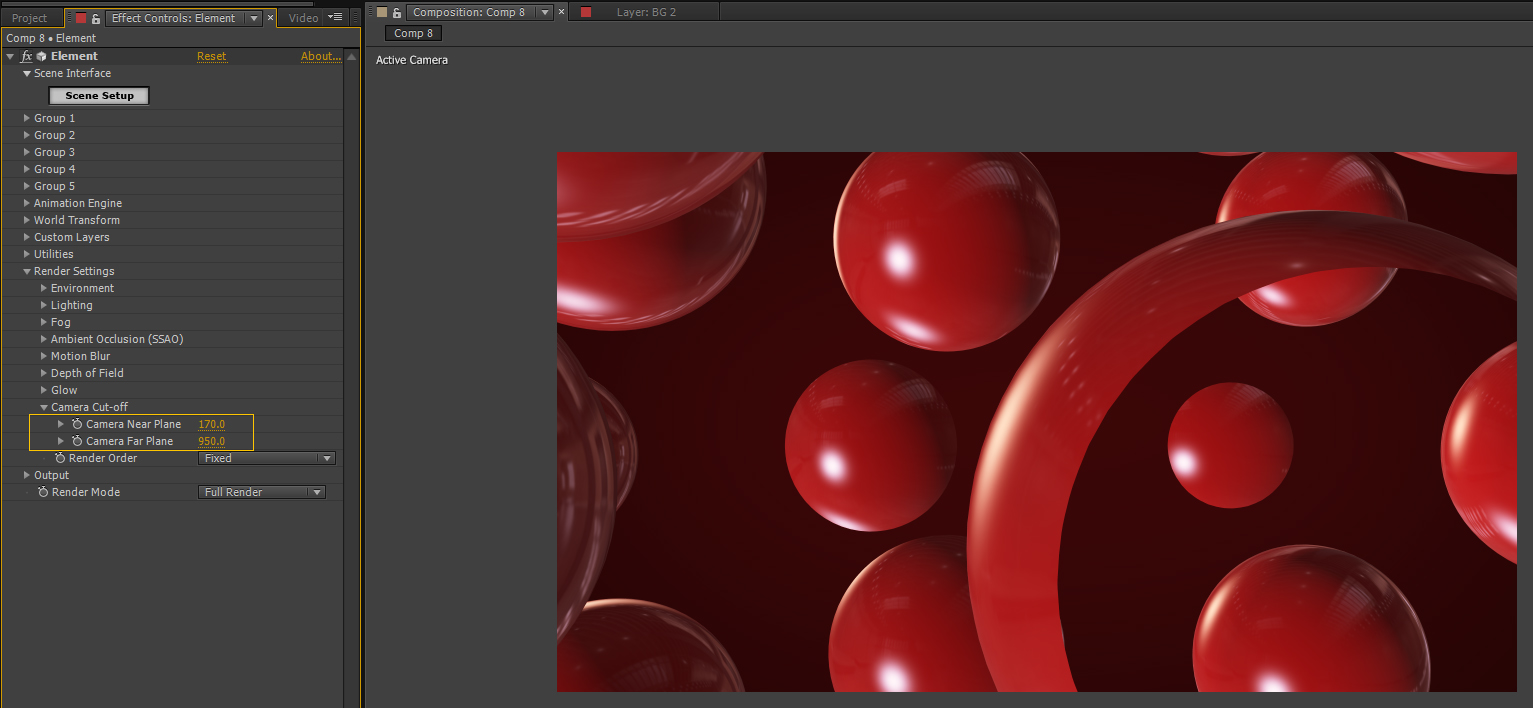Click the Render Mode stopwatch icon
1533x708 pixels.
coord(43,493)
